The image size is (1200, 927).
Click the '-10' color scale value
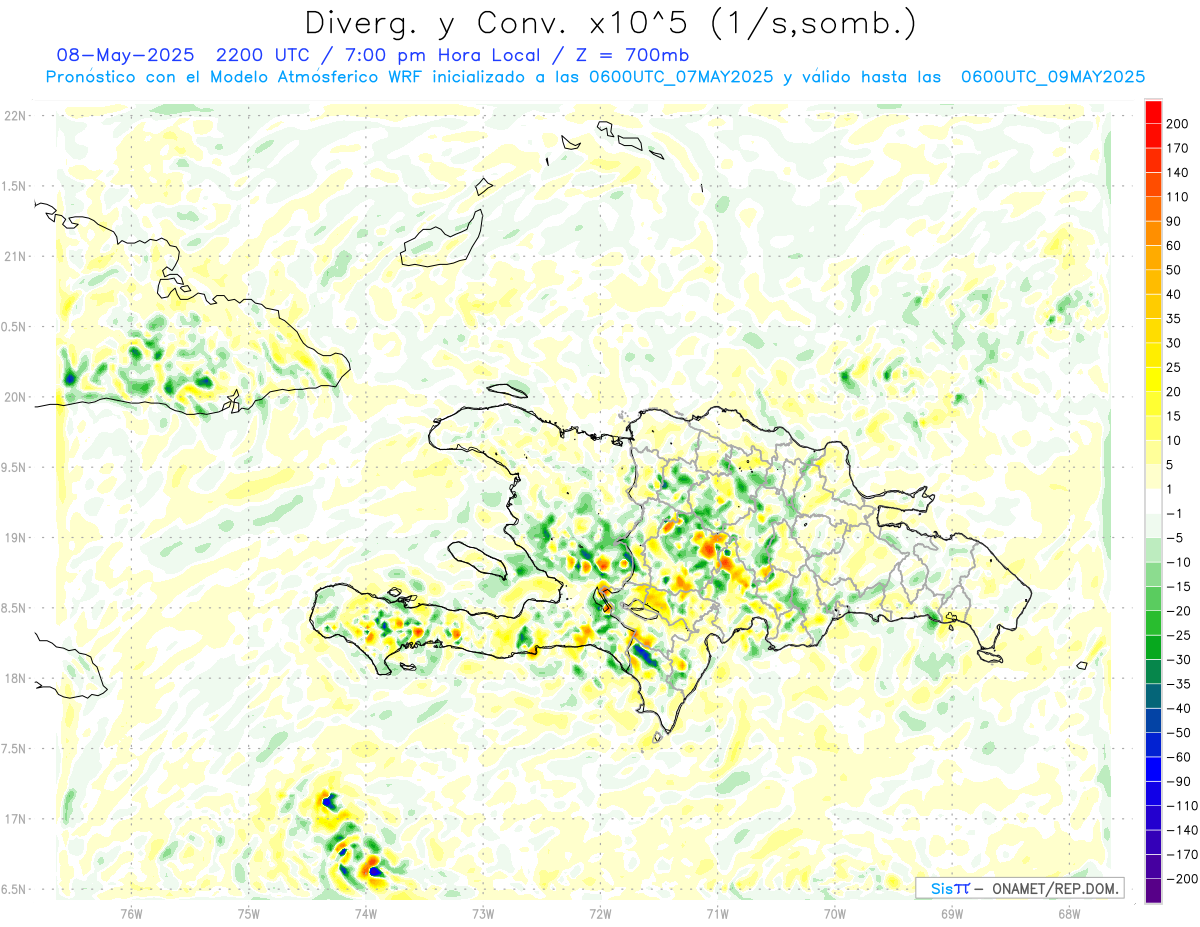point(1177,562)
